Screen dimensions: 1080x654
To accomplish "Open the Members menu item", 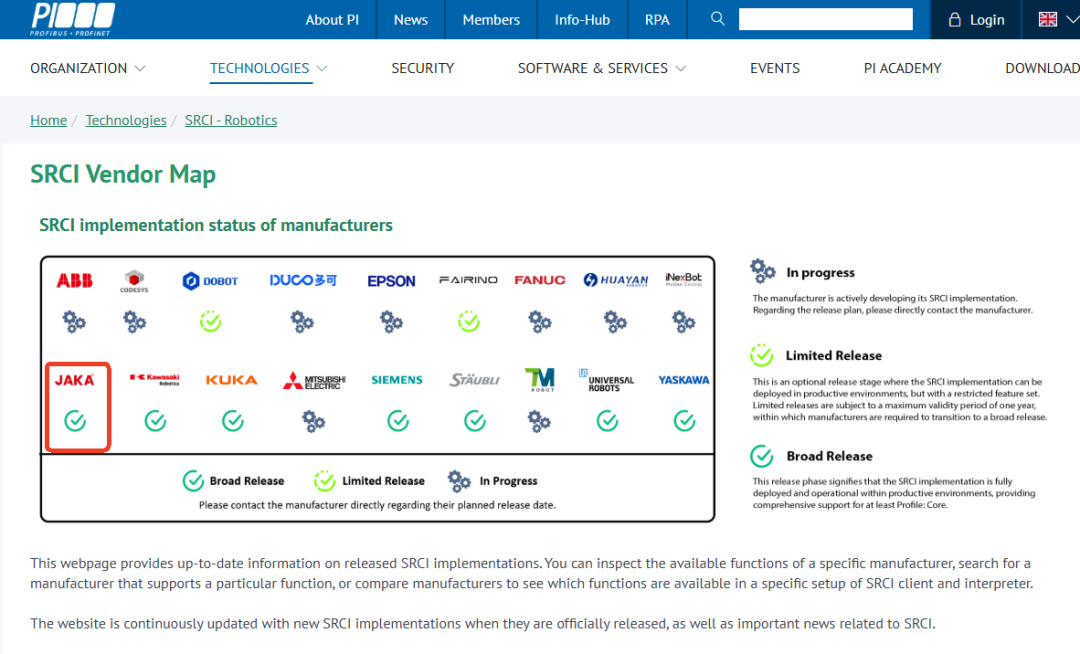I will 491,20.
